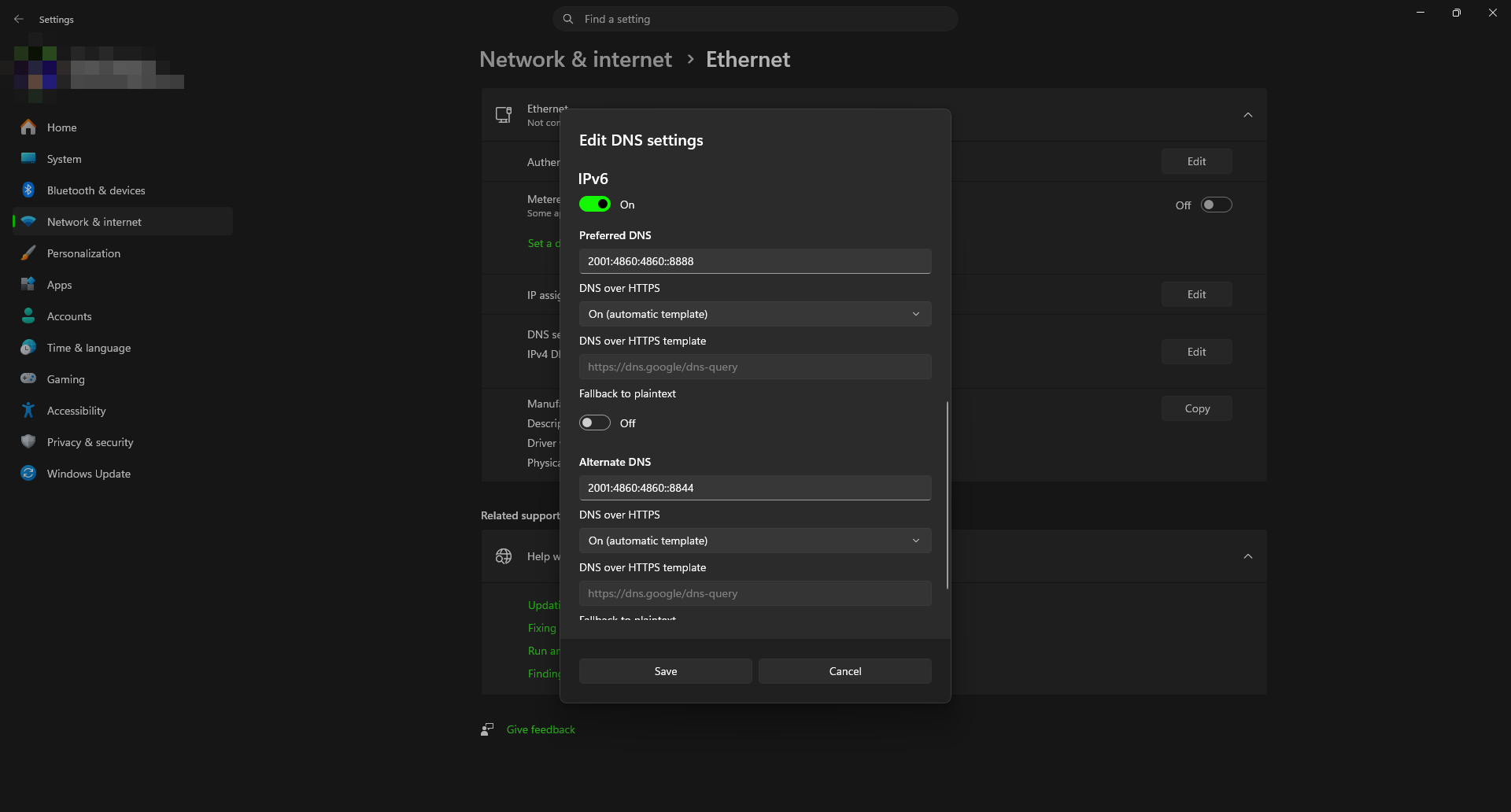Screen dimensions: 1511x812
Task: Collapse the Help section chevron
Action: [1248, 556]
